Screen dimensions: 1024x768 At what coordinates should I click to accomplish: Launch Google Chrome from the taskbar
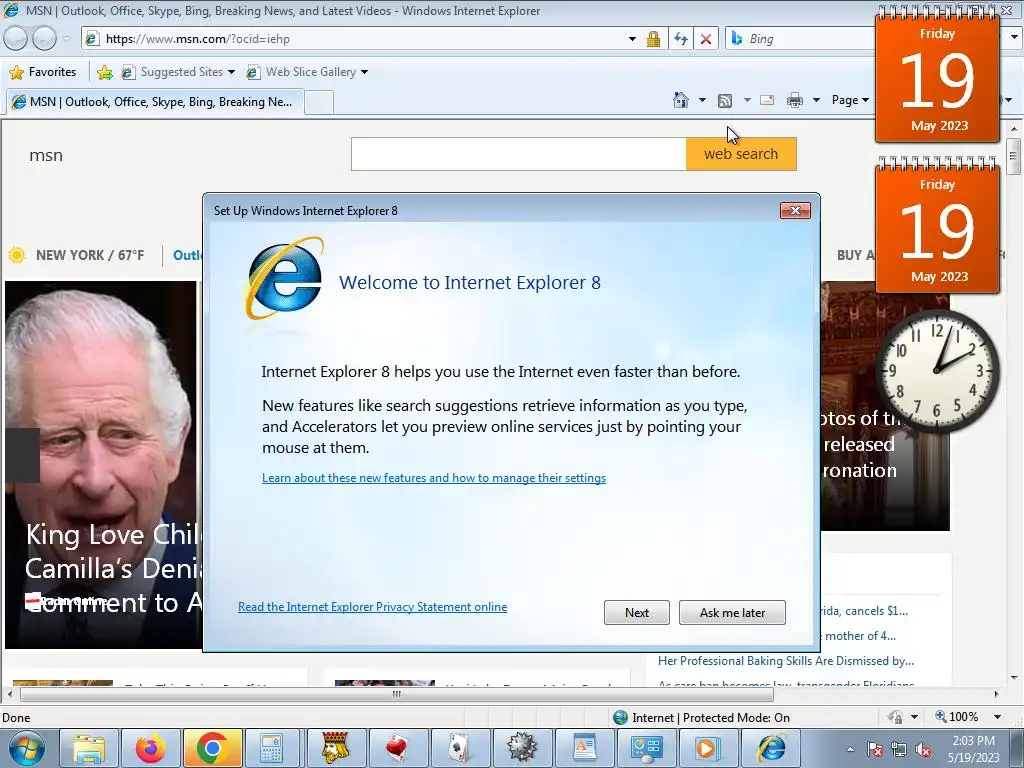pos(212,748)
